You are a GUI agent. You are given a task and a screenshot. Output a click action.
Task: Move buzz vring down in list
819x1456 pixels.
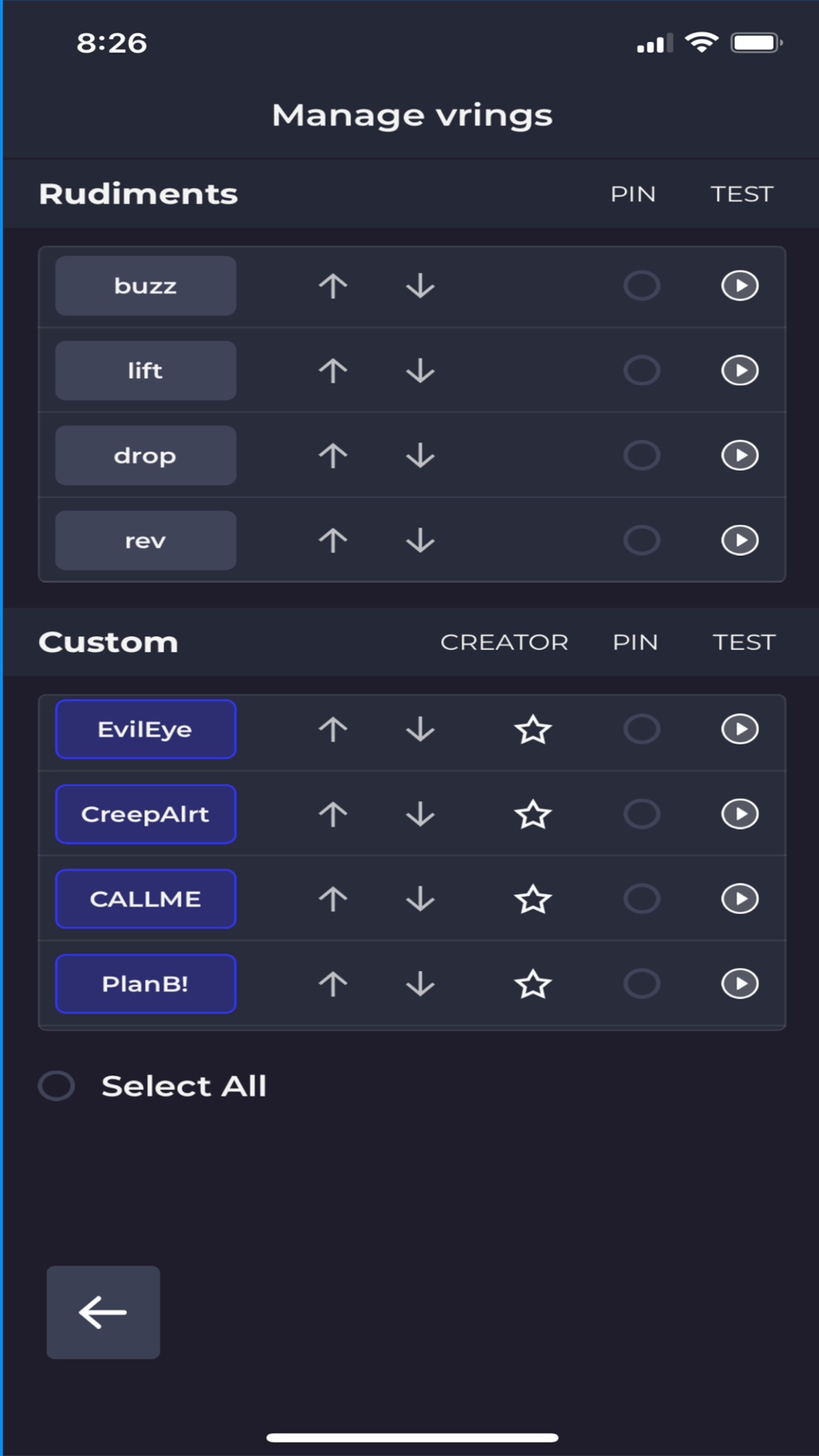tap(420, 286)
